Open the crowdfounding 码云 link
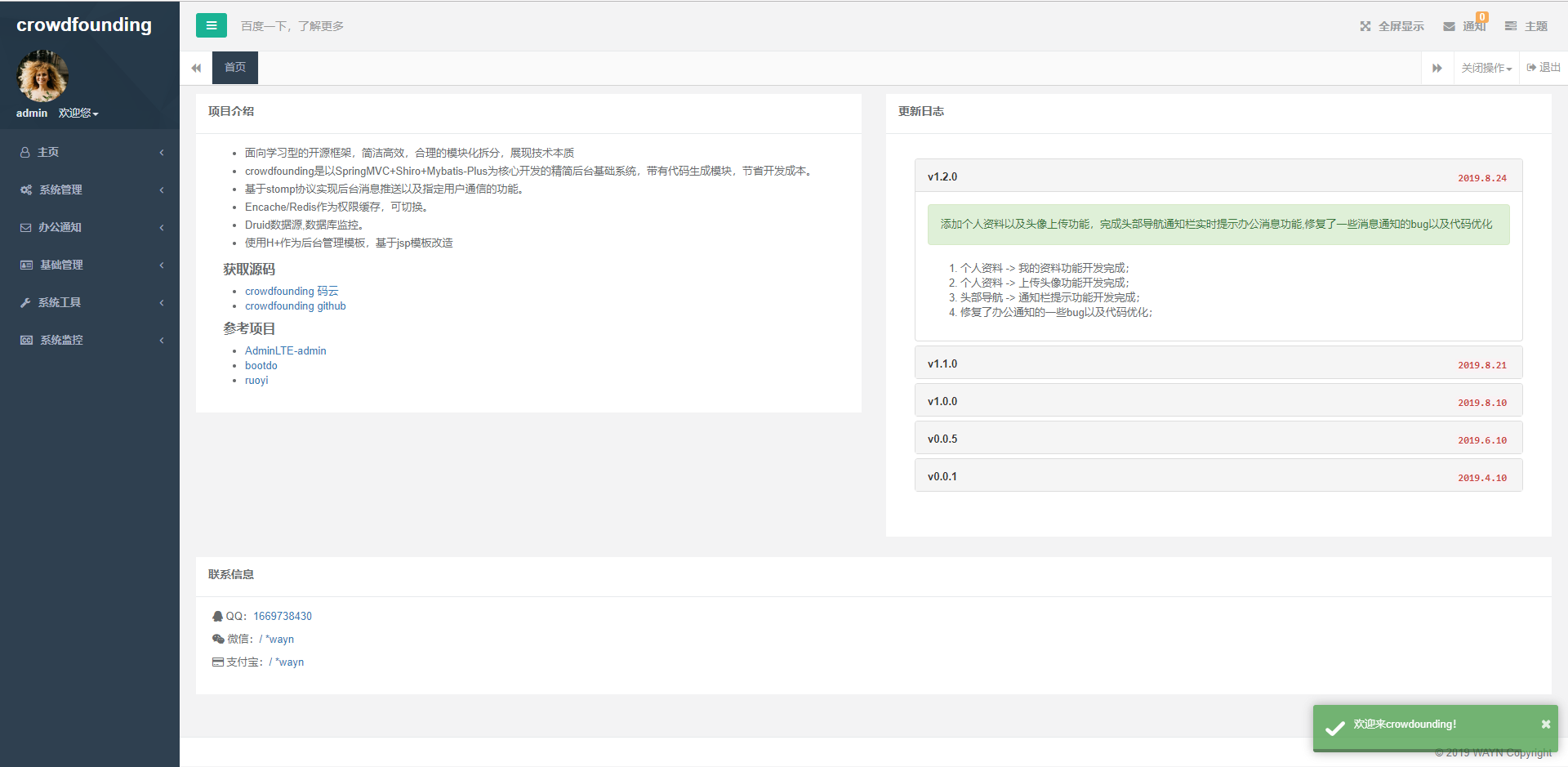Screen dimensions: 1568x767 (292, 291)
